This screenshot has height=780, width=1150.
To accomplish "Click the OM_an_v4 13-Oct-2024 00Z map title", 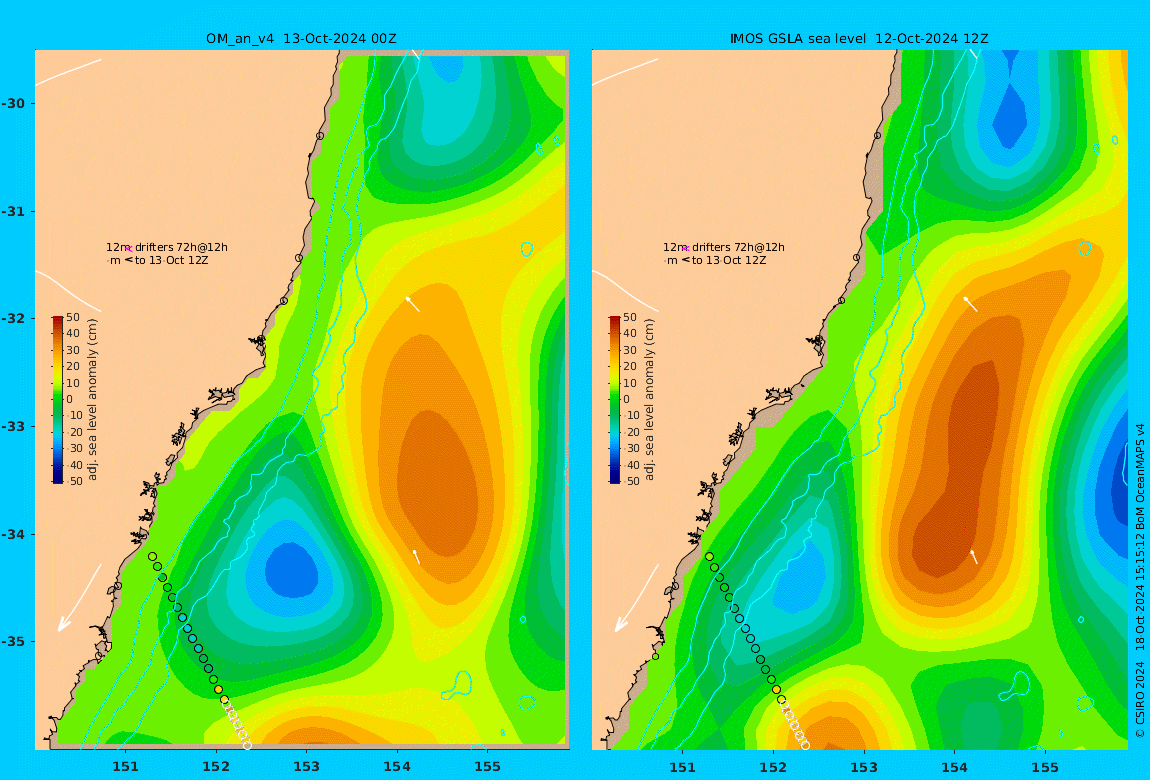I will [301, 38].
